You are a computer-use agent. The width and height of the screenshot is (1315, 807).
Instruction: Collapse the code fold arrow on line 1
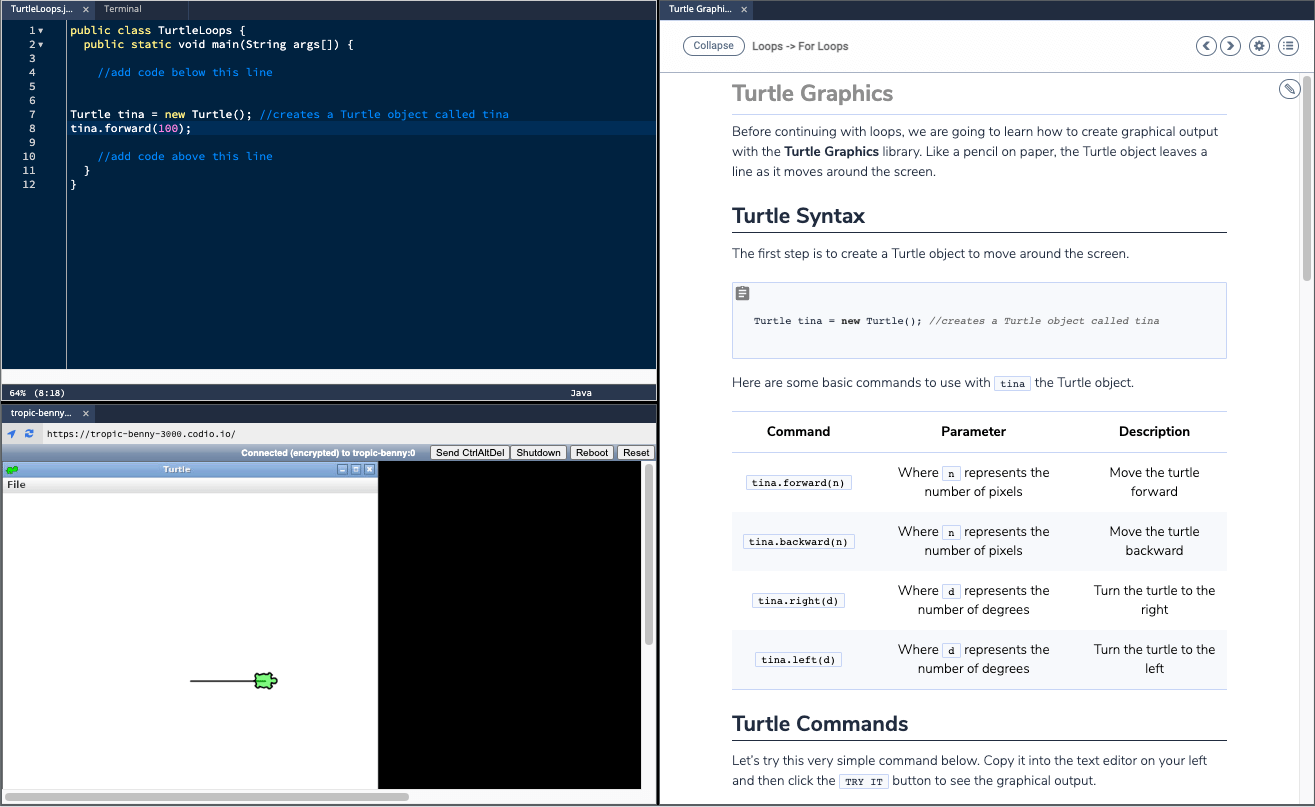[x=40, y=29]
